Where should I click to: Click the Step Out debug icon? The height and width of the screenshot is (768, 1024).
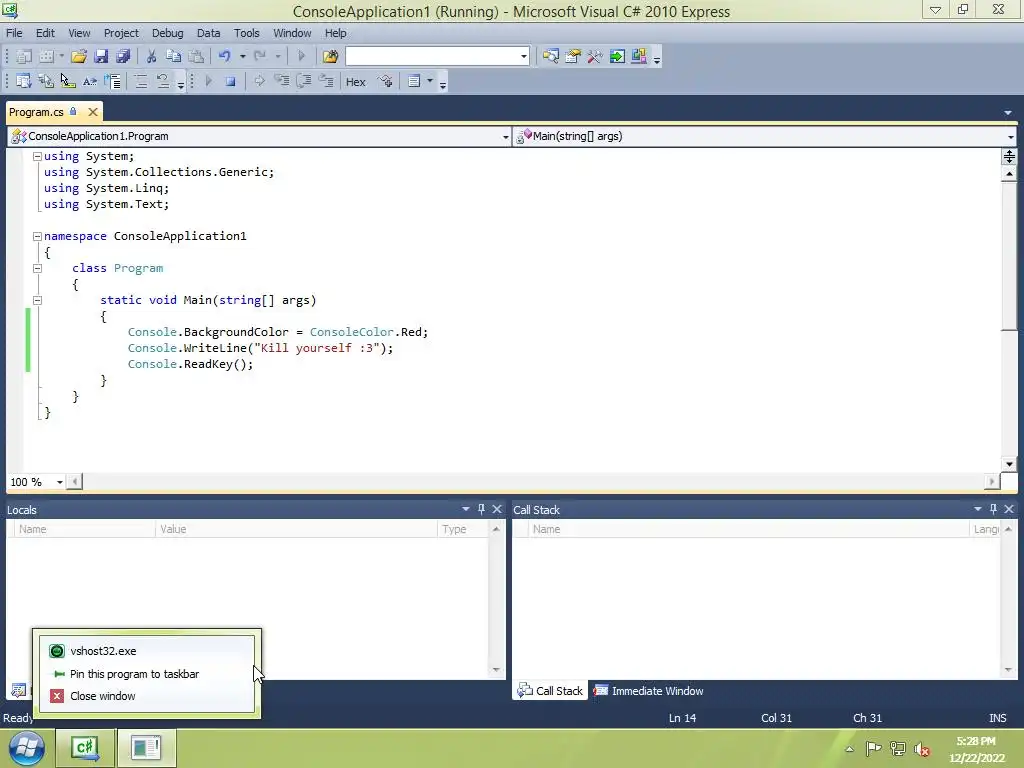pos(326,82)
